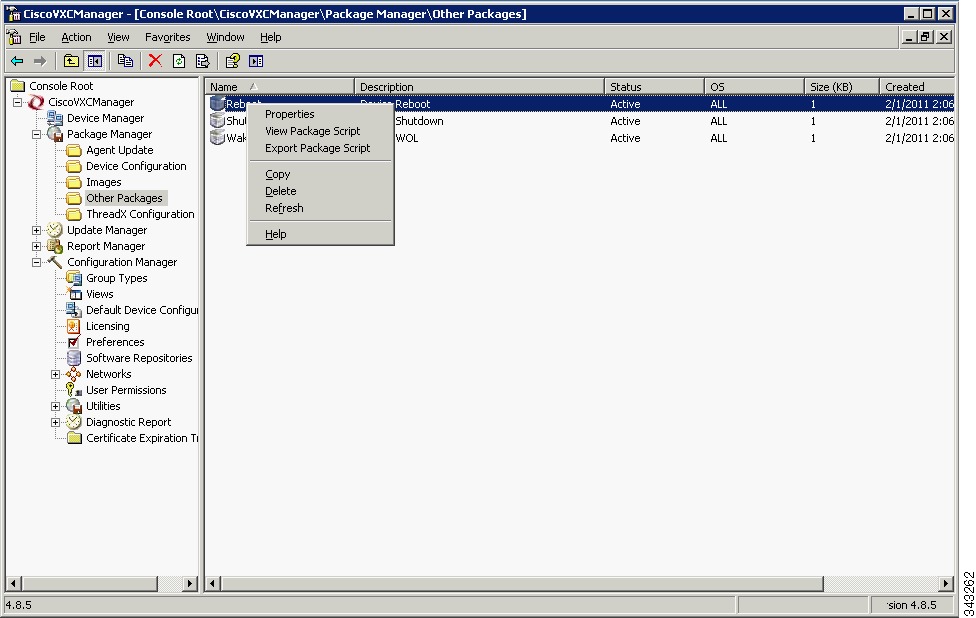
Task: Toggle the Show/Hide Console Tree toolbar icon
Action: click(95, 61)
